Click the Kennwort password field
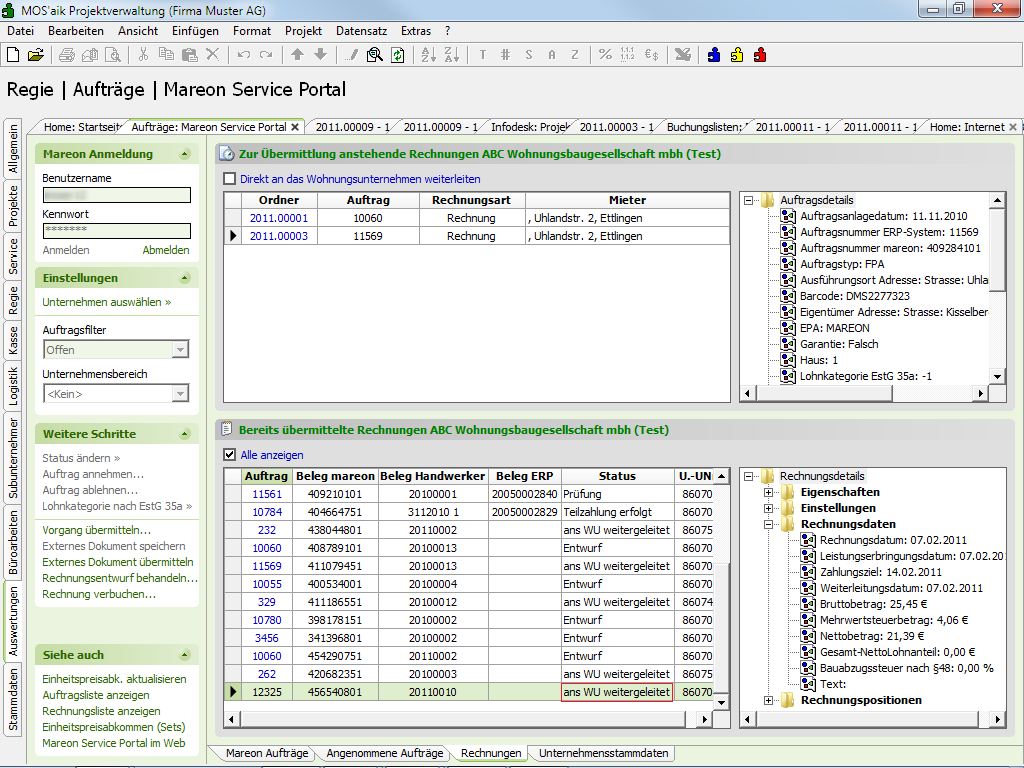The height and width of the screenshot is (768, 1024). point(116,231)
